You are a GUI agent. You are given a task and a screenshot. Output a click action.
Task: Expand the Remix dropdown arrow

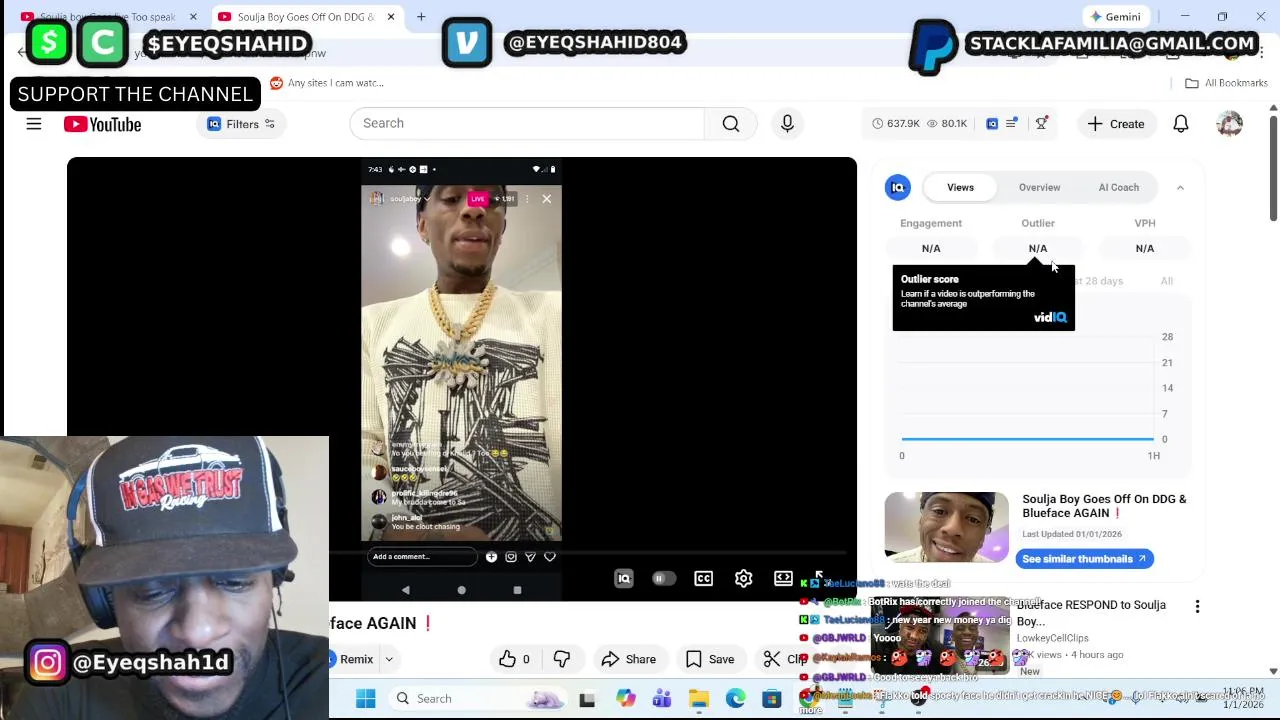[x=389, y=659]
